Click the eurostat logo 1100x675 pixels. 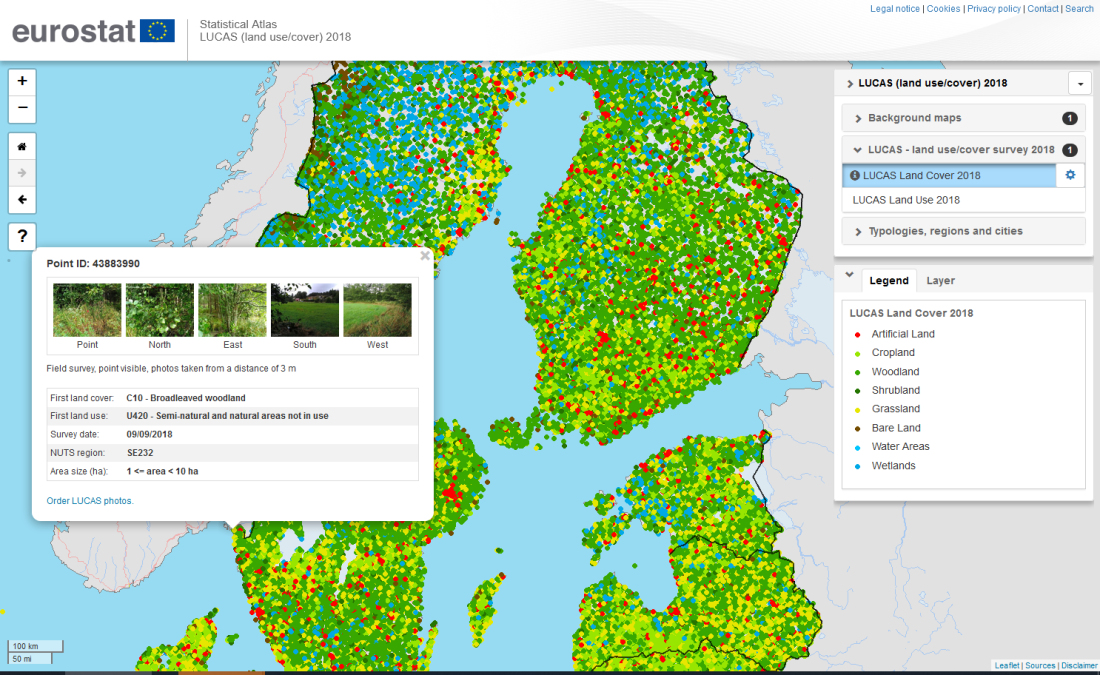click(93, 31)
